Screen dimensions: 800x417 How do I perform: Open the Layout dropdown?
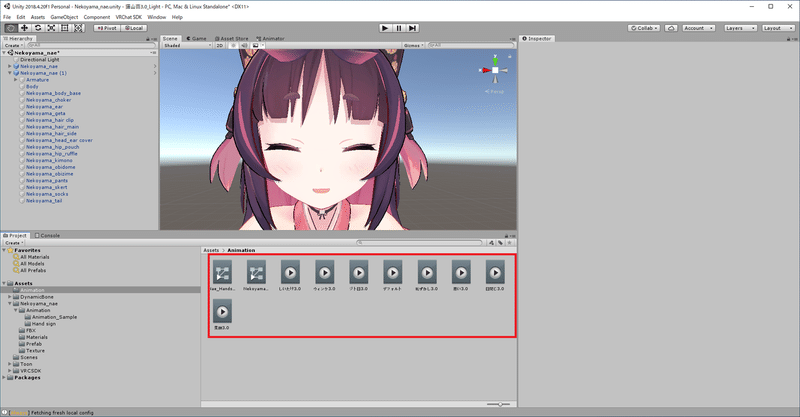(778, 28)
